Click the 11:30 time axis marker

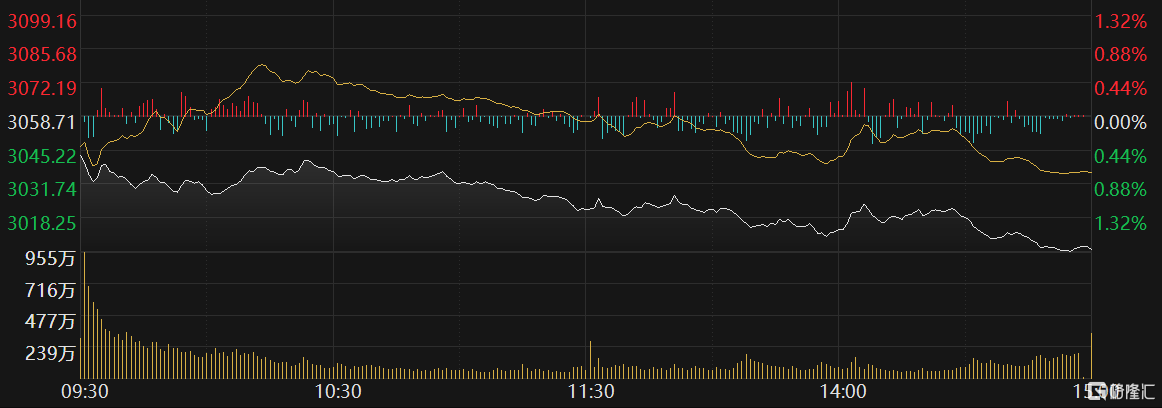590,390
